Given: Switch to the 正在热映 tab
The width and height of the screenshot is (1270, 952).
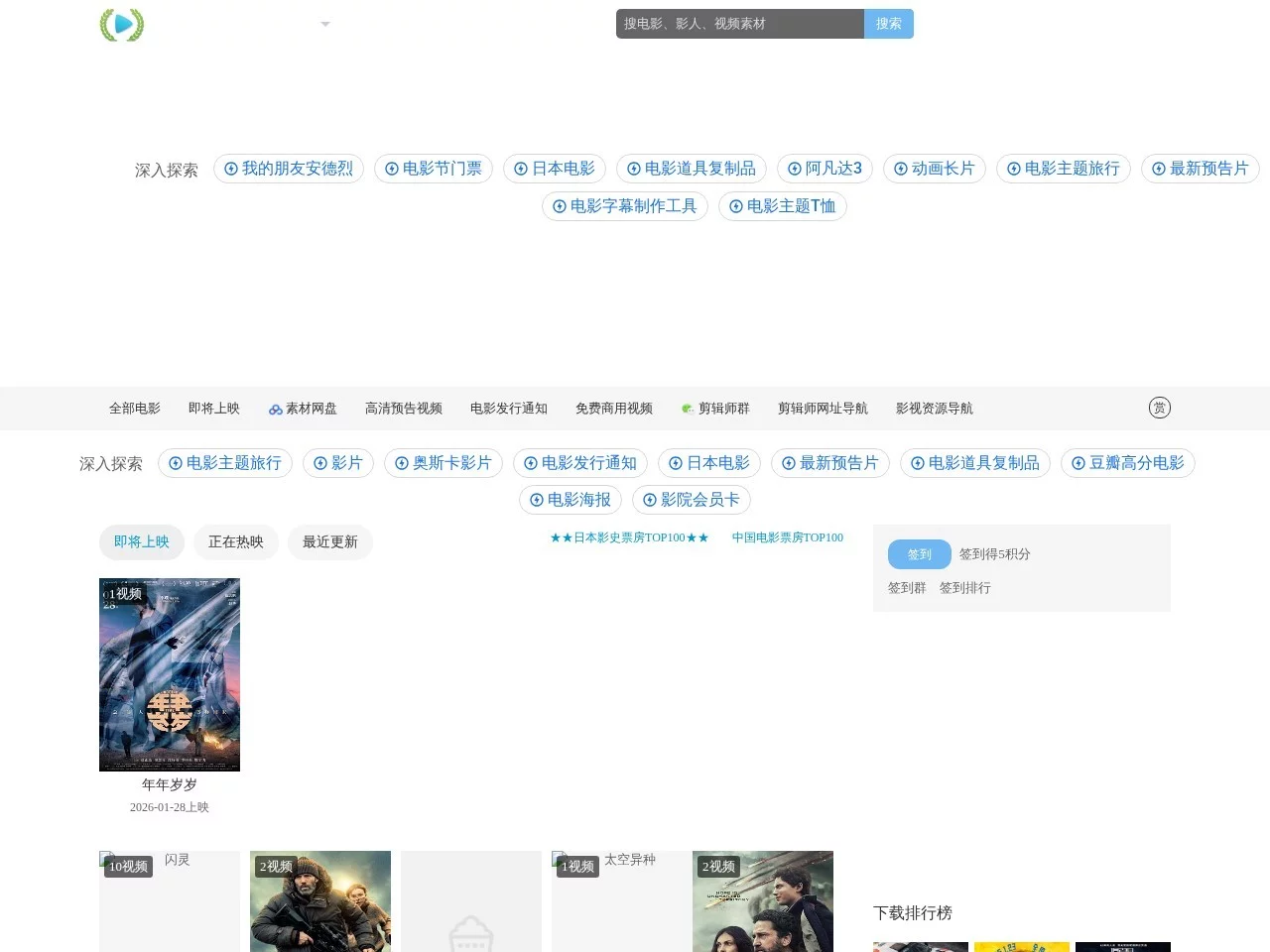Looking at the screenshot, I should click(236, 541).
